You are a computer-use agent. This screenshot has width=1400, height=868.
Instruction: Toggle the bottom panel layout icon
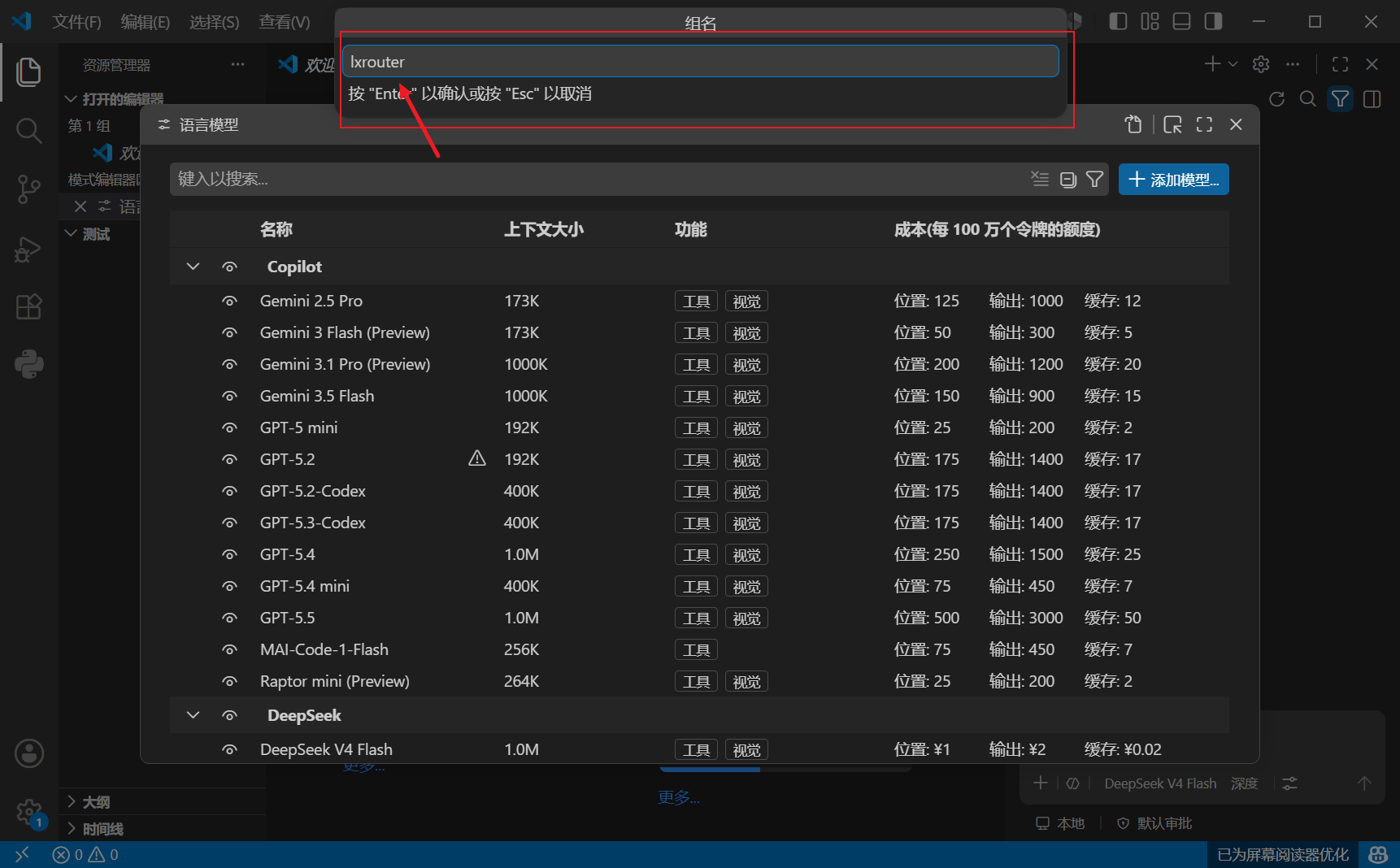pyautogui.click(x=1181, y=21)
